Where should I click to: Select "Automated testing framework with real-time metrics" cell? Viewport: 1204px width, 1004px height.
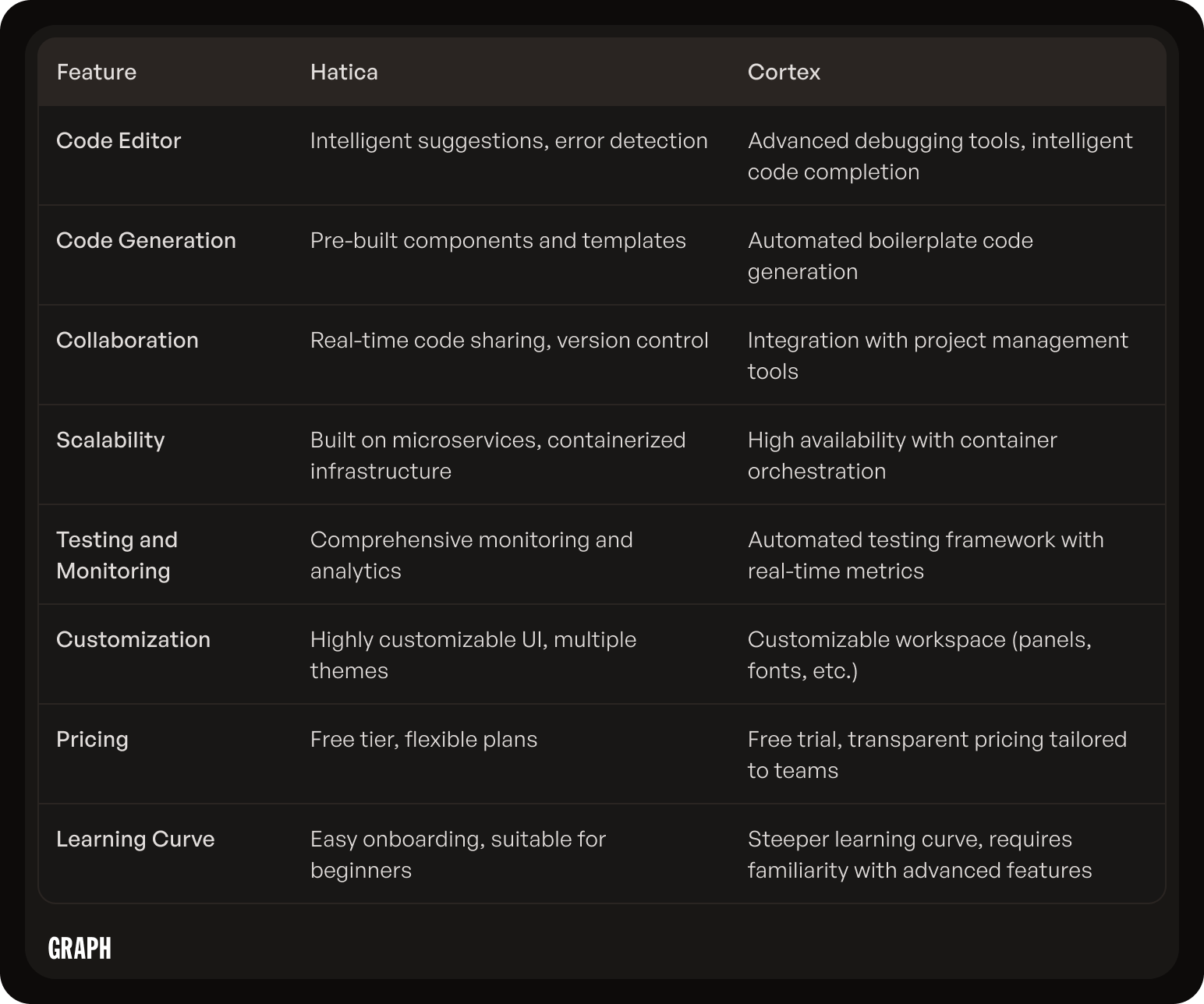click(926, 555)
